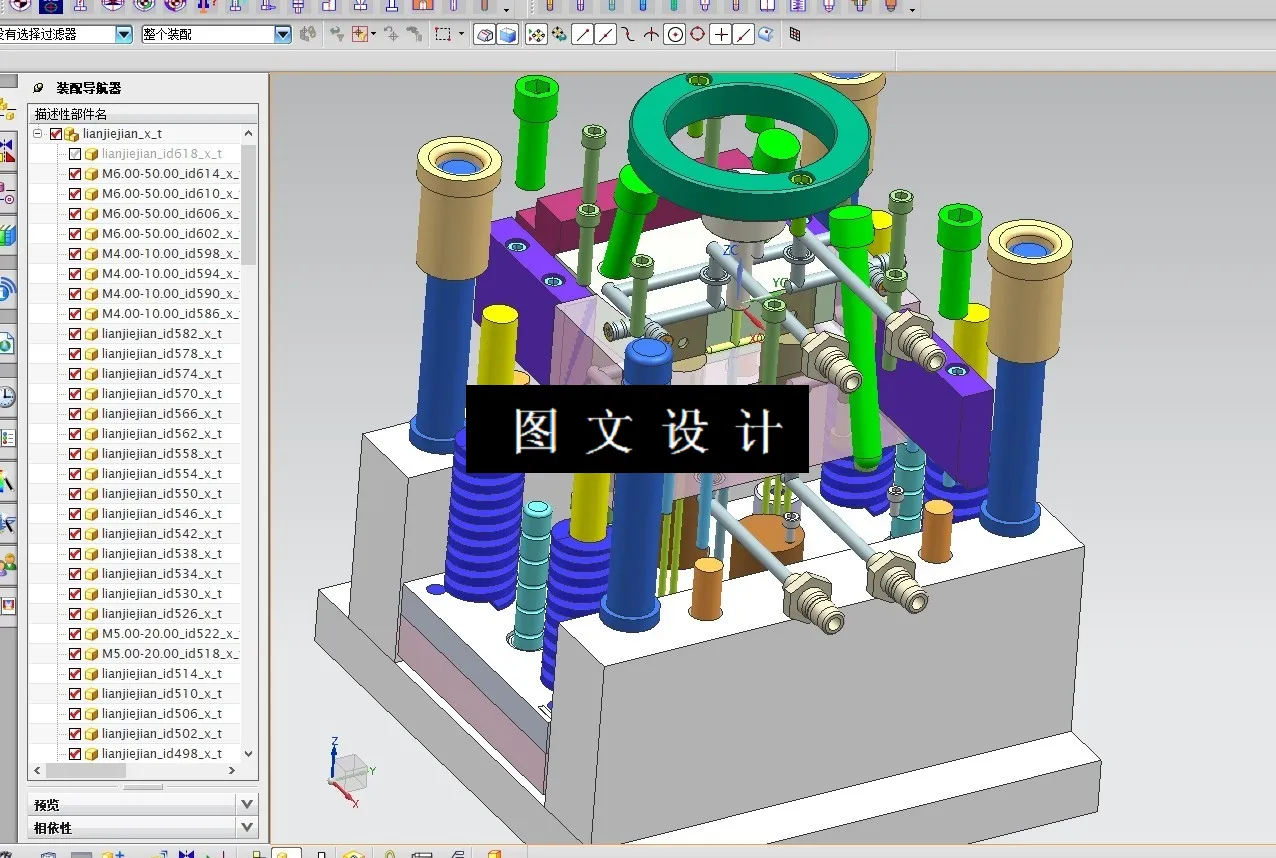Click the pin icon beside 装配导航器 title
The image size is (1276, 858).
[39, 88]
